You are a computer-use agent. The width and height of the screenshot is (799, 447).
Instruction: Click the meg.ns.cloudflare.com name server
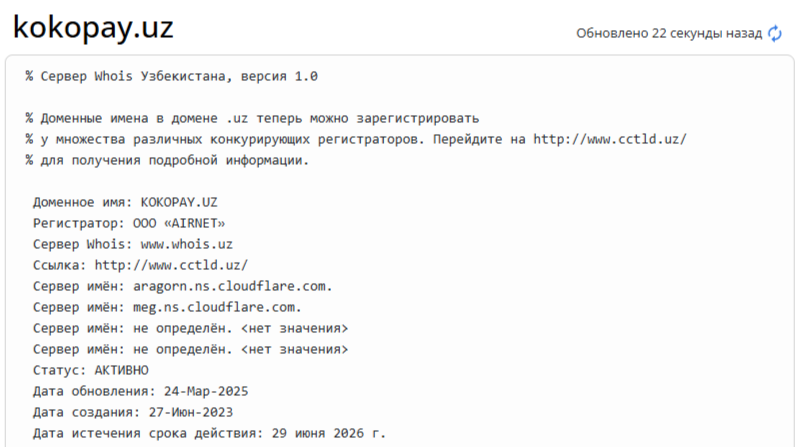(x=217, y=306)
